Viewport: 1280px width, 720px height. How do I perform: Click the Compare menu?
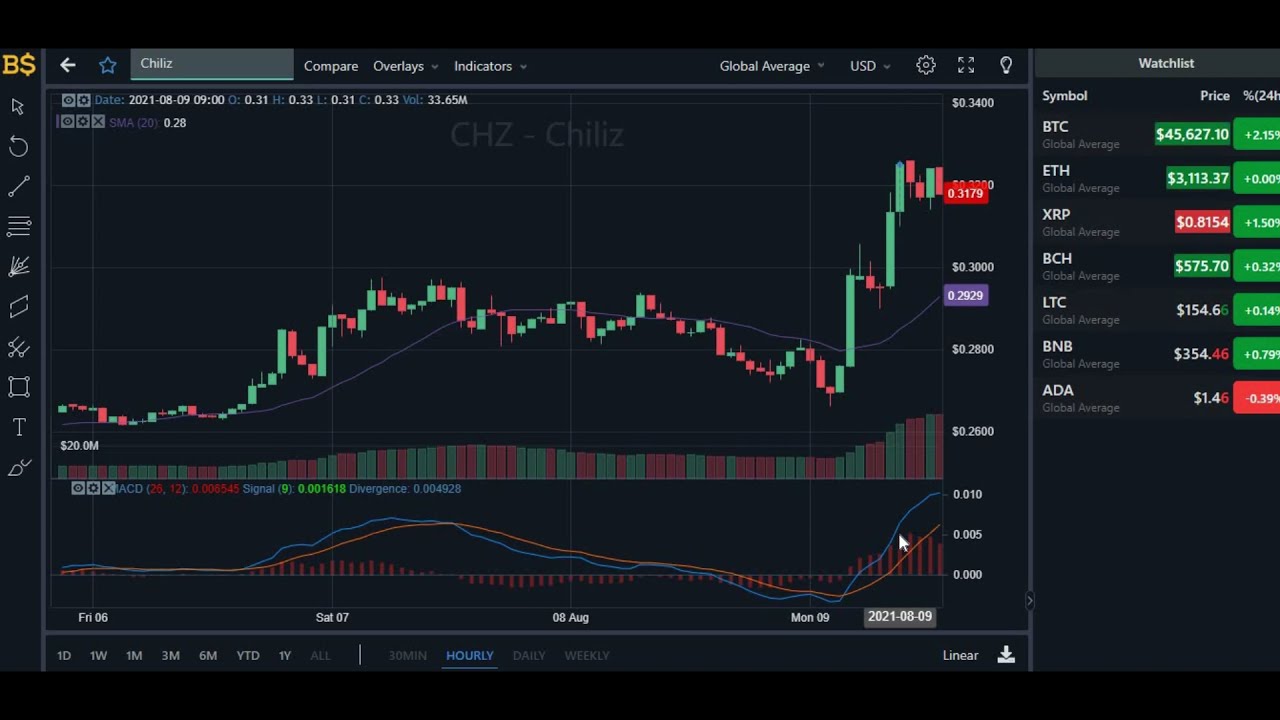tap(331, 66)
